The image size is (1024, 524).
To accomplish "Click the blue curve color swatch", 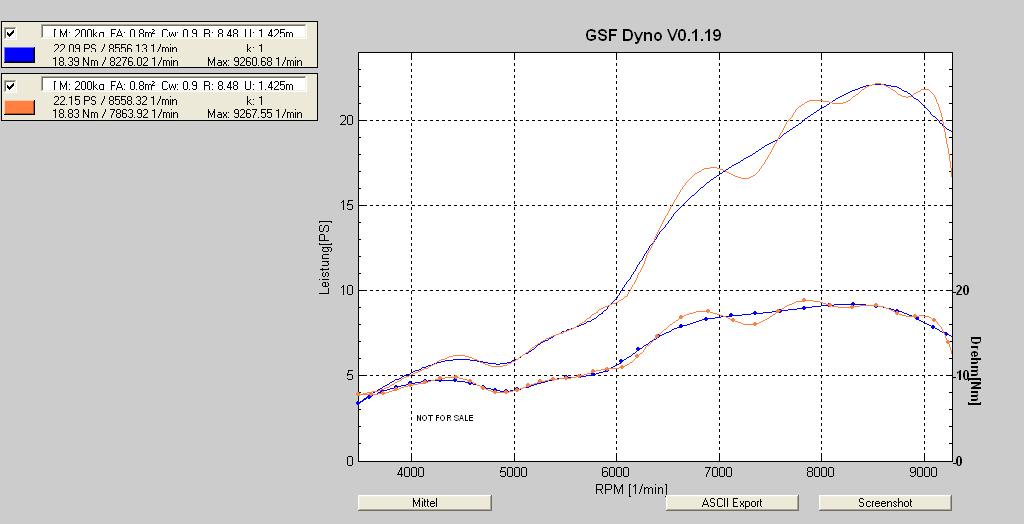I will click(x=20, y=55).
